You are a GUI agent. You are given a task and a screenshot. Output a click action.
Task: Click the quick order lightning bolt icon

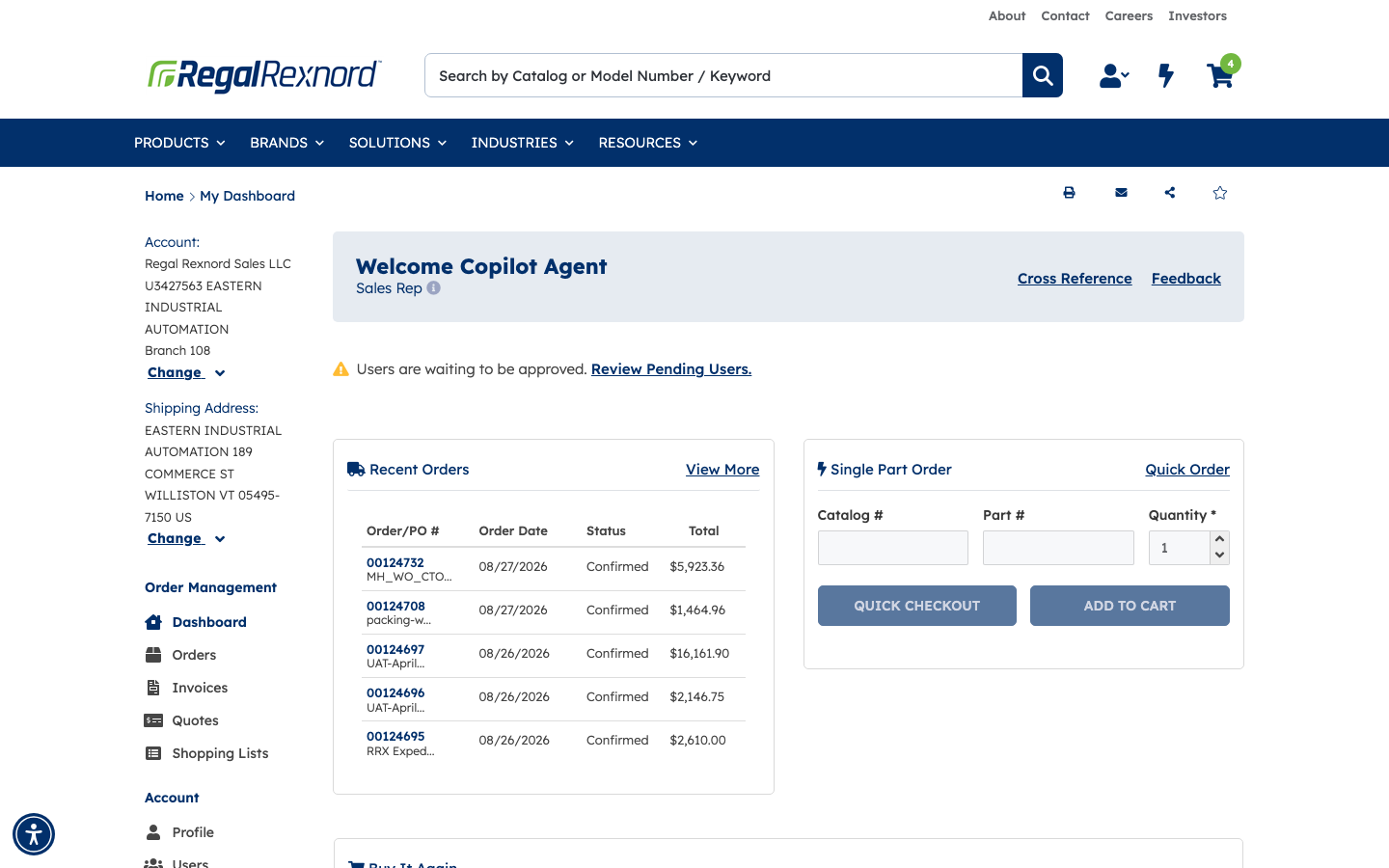point(1166,75)
